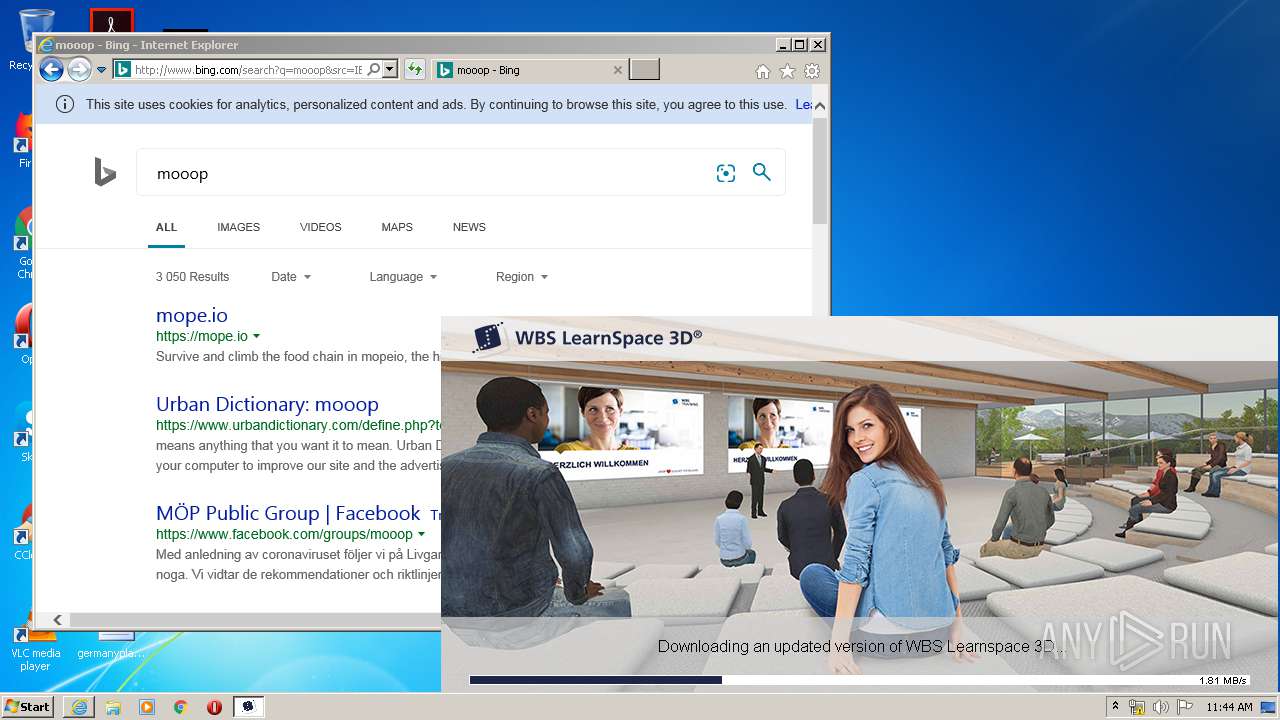
Task: Click the vertical scrollbar up arrow in IE
Action: click(820, 105)
